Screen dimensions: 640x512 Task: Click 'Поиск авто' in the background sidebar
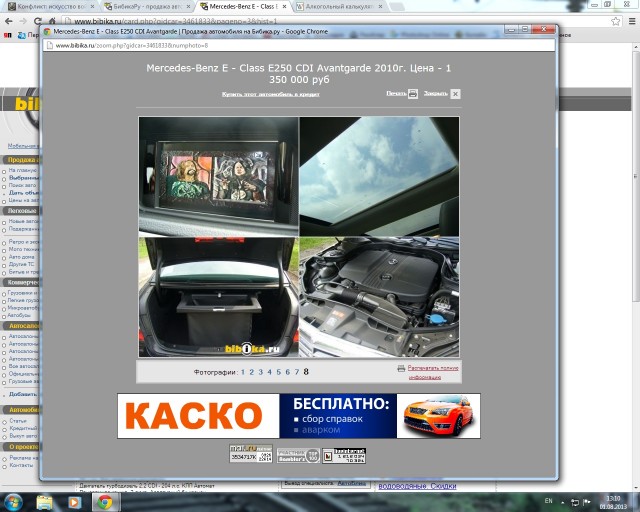[x=22, y=185]
